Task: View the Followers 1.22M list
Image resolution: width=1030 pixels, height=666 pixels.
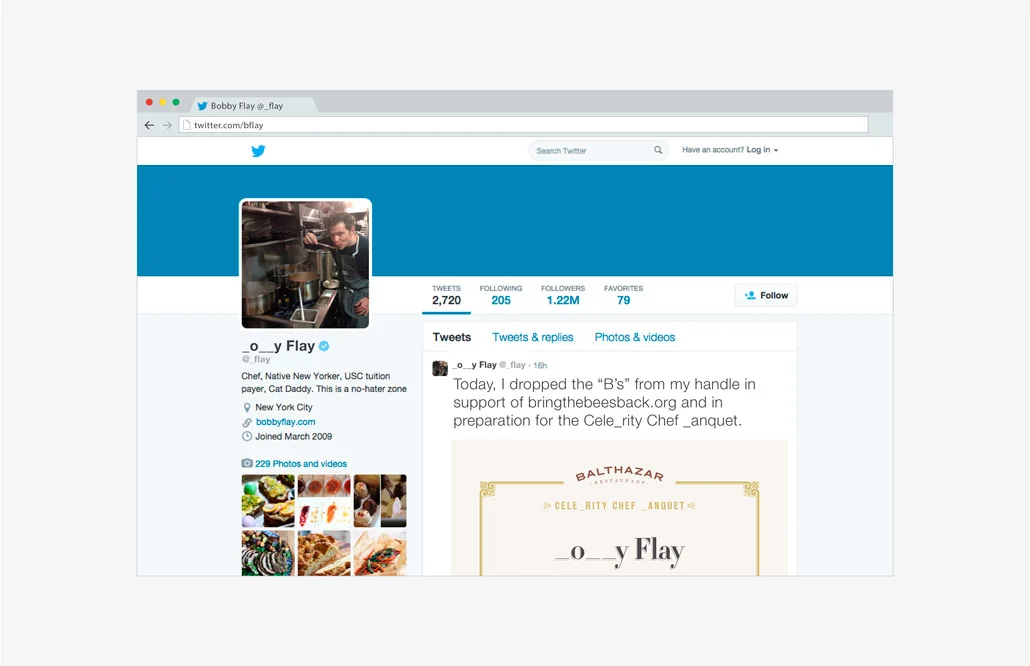Action: tap(563, 296)
